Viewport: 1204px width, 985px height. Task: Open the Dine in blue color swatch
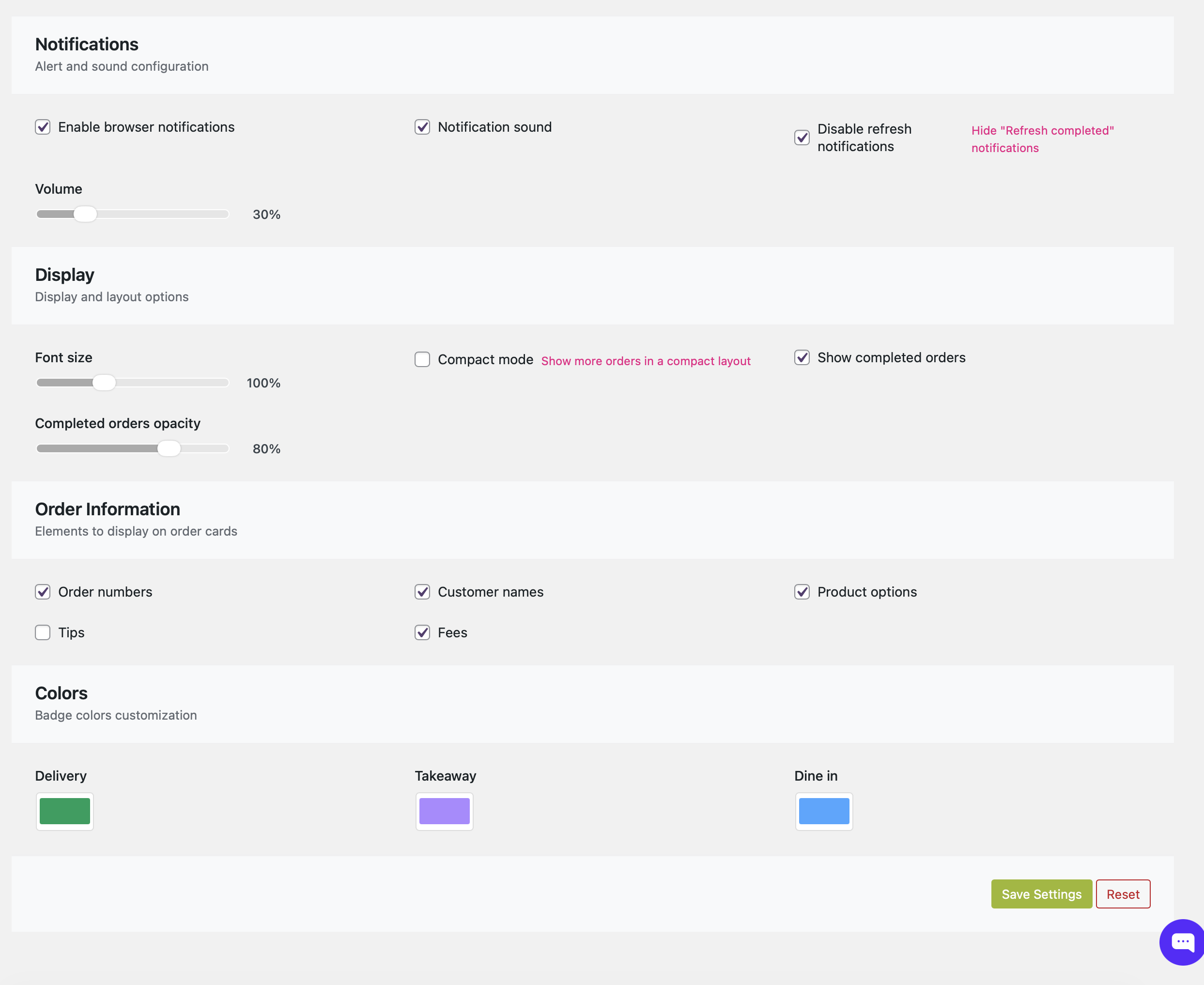pos(824,811)
